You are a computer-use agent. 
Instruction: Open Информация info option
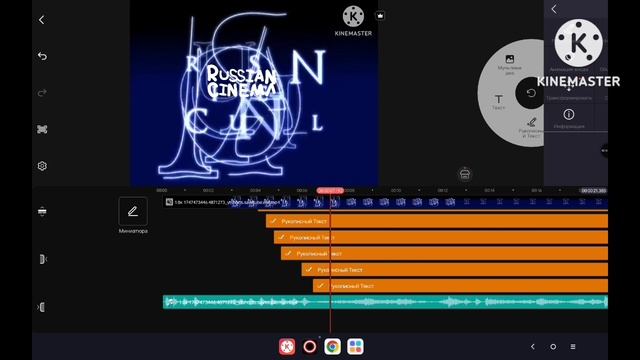[x=569, y=118]
